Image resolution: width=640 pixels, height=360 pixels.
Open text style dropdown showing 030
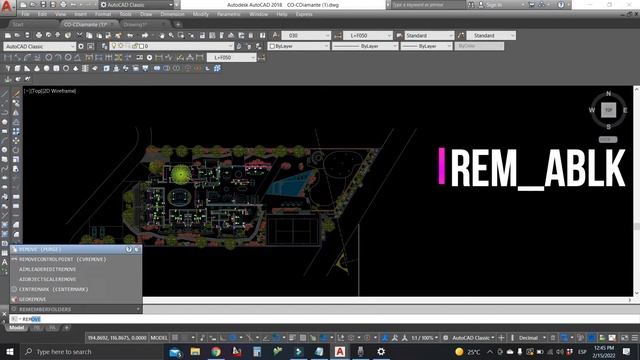pyautogui.click(x=306, y=36)
